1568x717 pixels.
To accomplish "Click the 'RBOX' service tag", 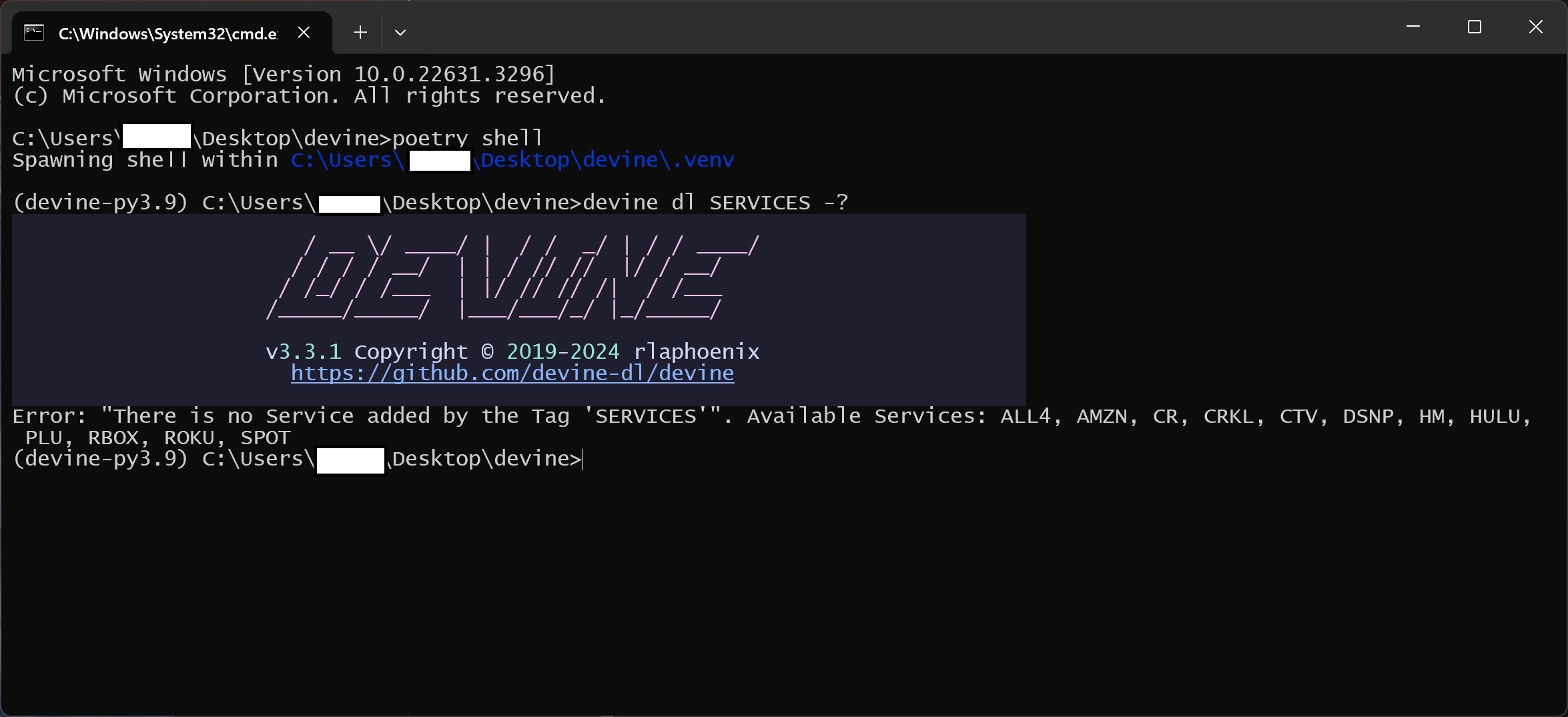I will click(113, 438).
